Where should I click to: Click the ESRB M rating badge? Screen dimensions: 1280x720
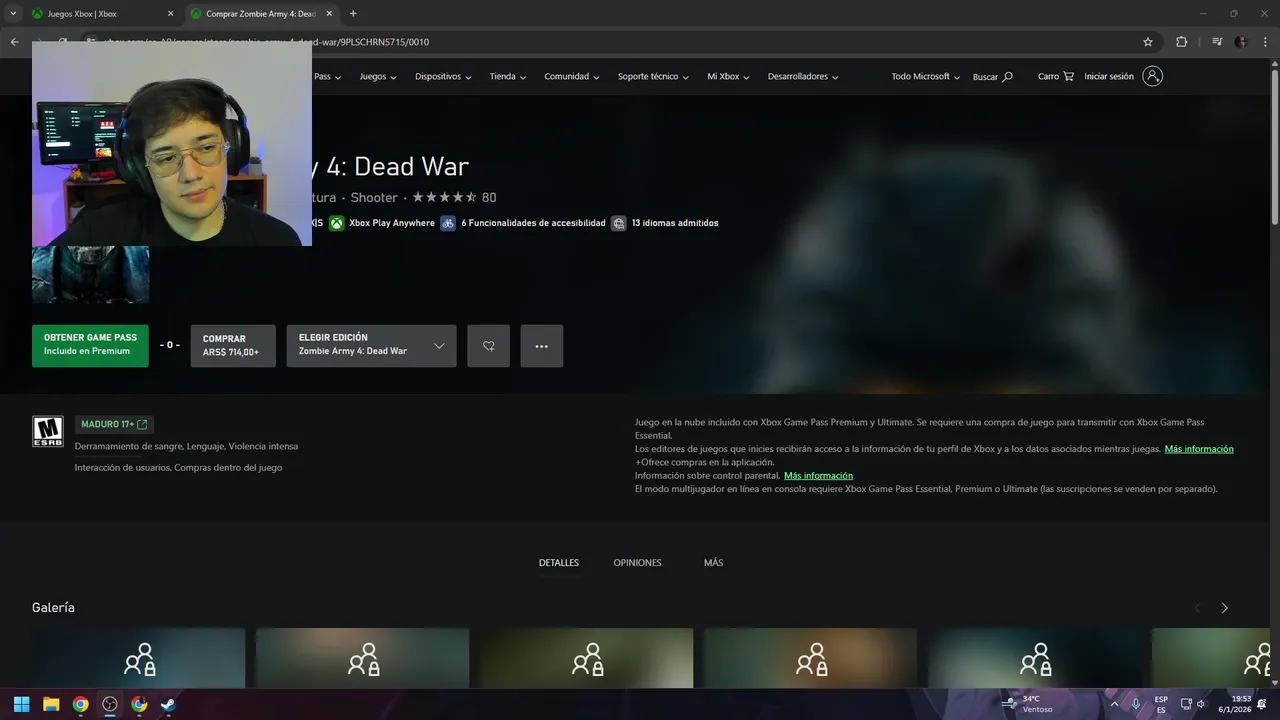pos(48,431)
